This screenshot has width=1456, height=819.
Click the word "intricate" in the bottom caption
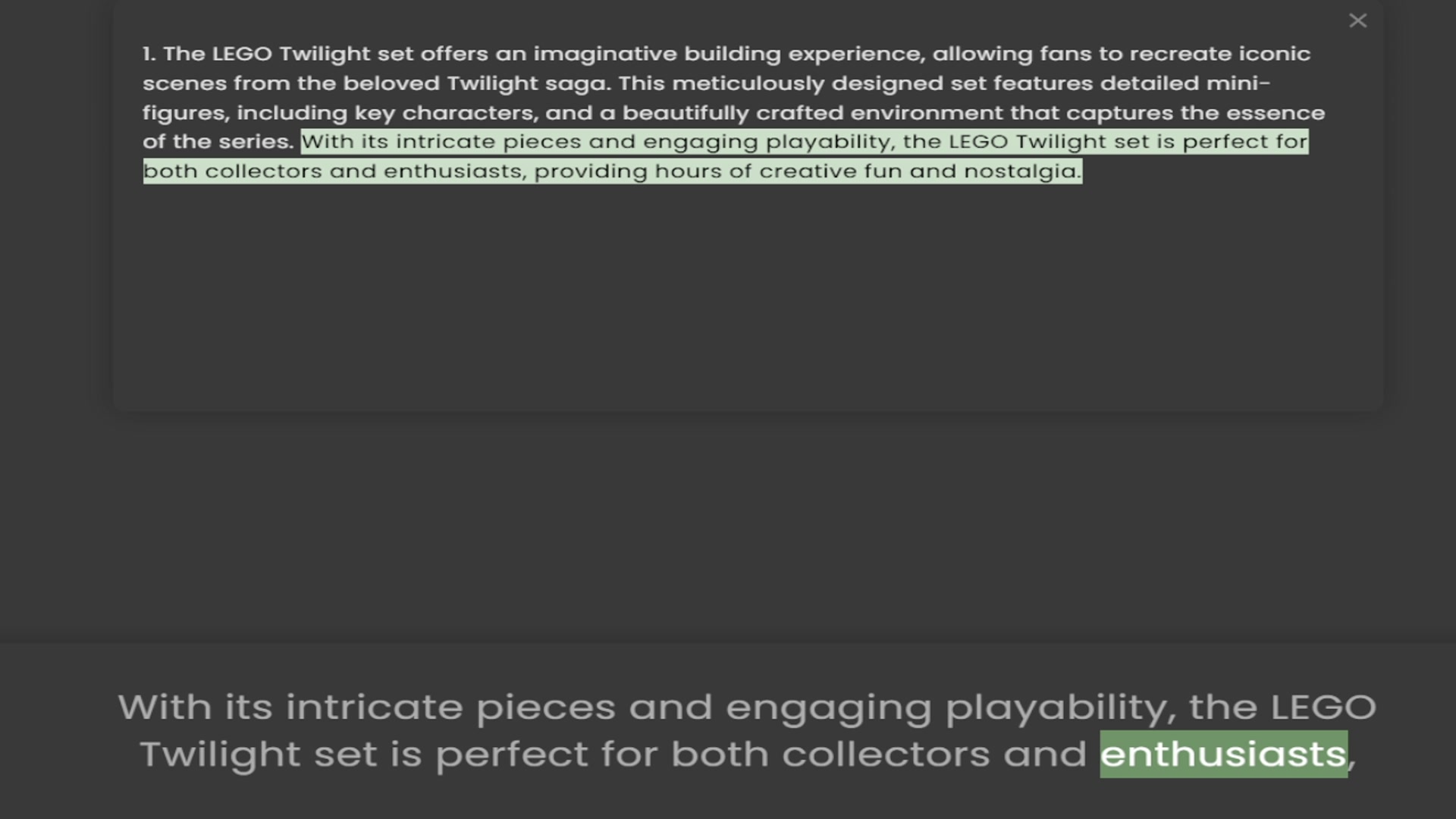(374, 708)
